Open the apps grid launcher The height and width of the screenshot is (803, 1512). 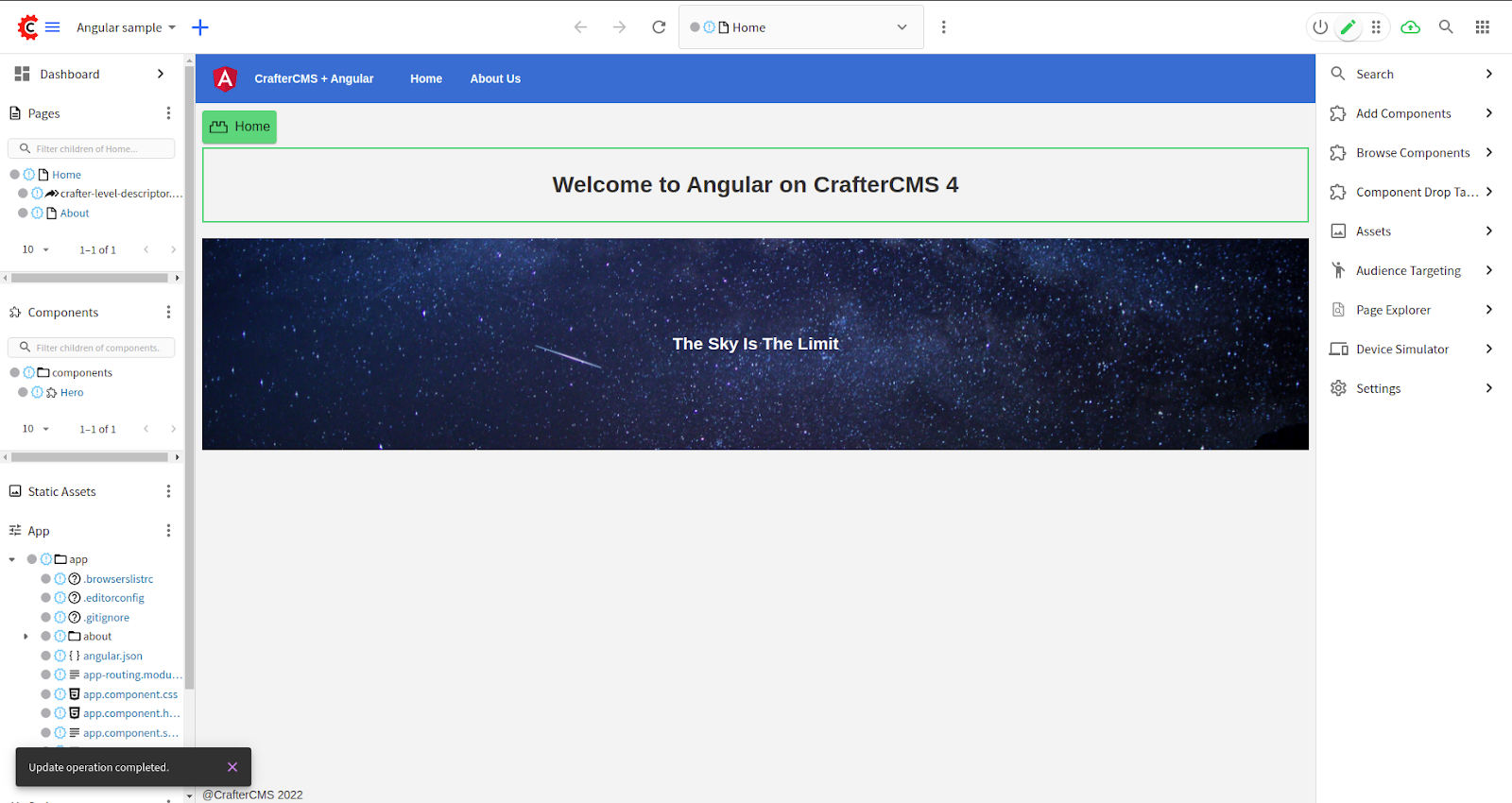point(1482,27)
